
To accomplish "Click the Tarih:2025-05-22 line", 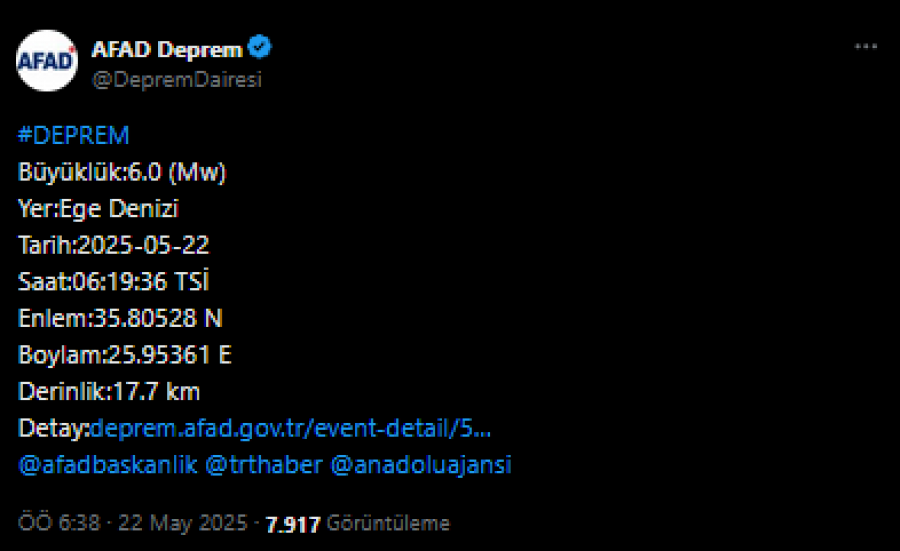I will 114,246.
